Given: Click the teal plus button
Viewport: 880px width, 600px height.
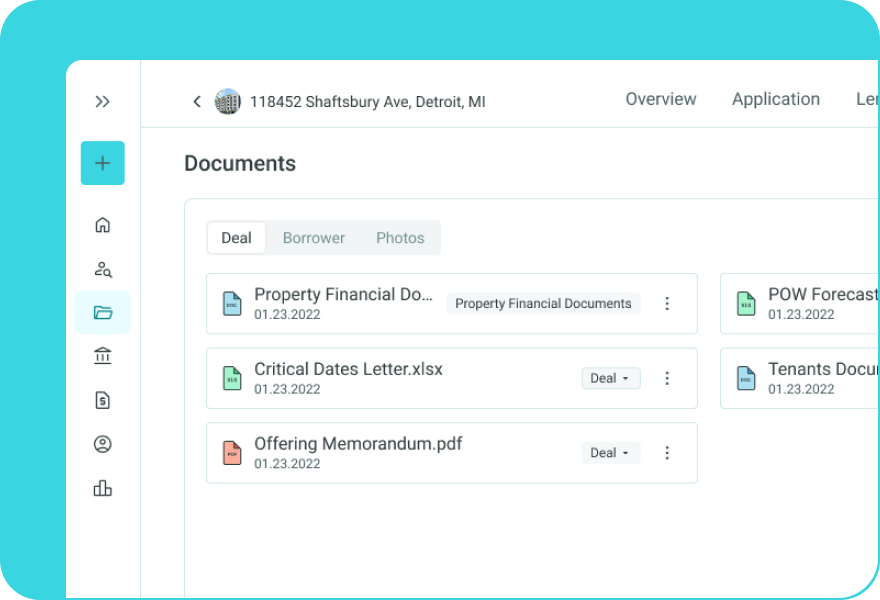Looking at the screenshot, I should click(x=103, y=163).
